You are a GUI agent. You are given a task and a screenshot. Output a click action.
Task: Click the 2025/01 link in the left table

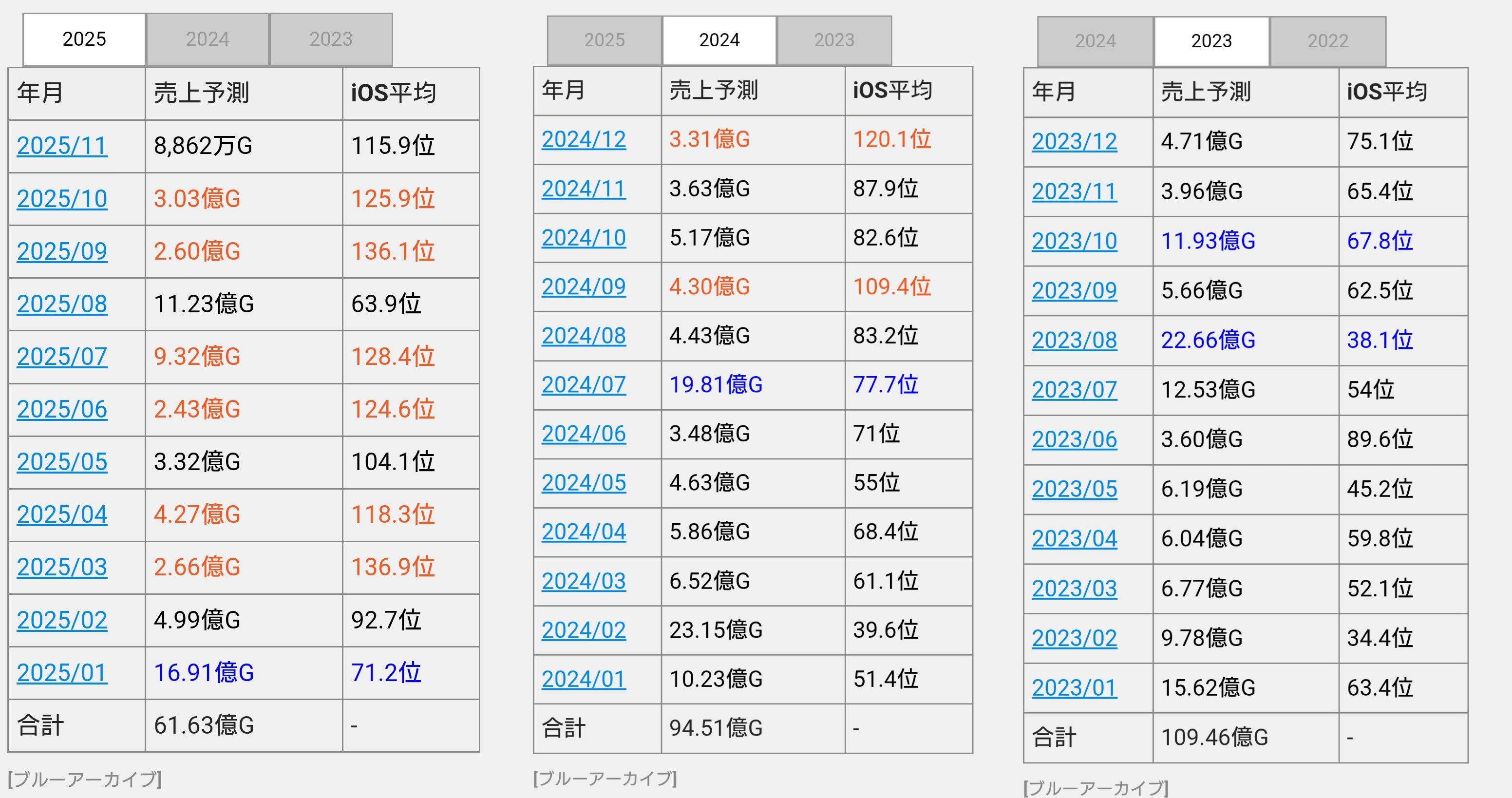62,672
